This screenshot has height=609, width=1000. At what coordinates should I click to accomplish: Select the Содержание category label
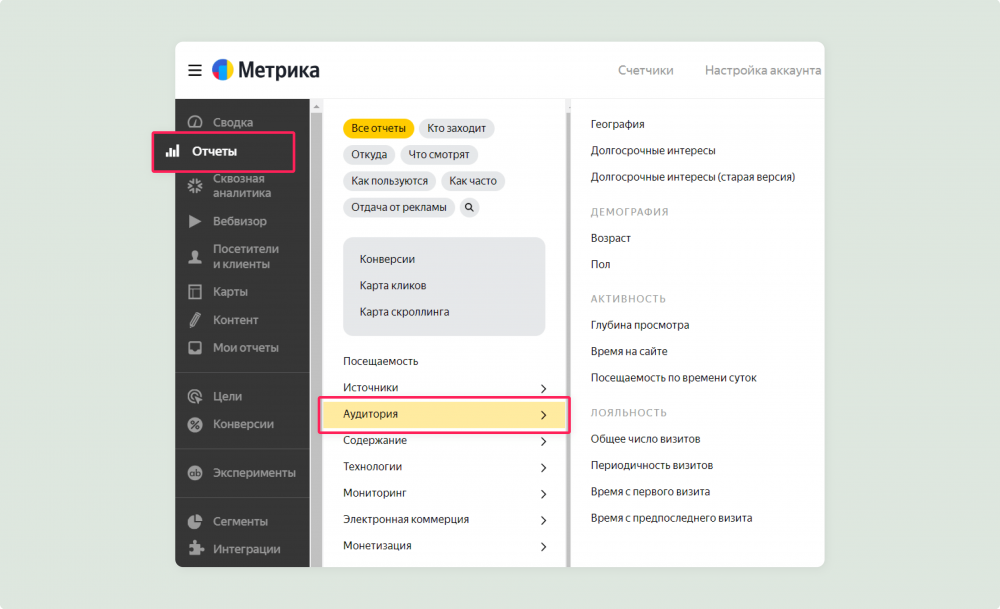coord(375,440)
